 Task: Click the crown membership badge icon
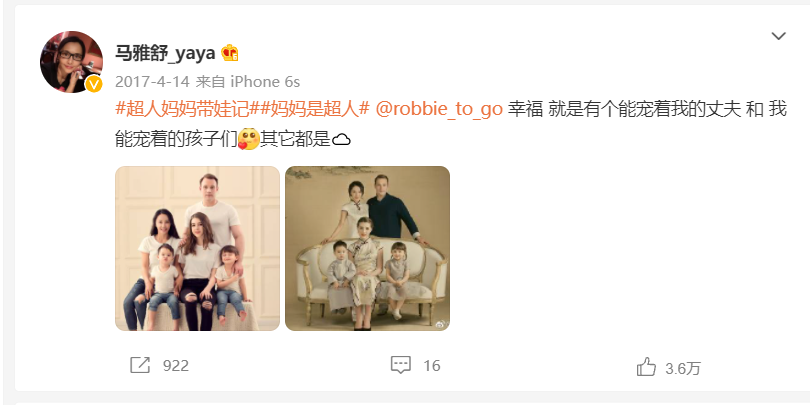pyautogui.click(x=230, y=53)
